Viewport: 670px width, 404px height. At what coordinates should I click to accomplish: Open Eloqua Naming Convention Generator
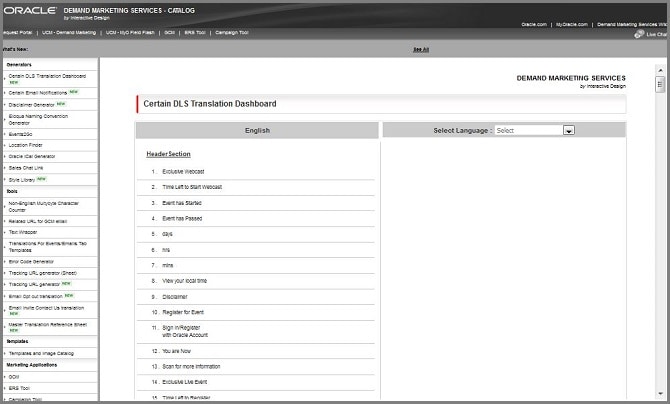(38, 120)
